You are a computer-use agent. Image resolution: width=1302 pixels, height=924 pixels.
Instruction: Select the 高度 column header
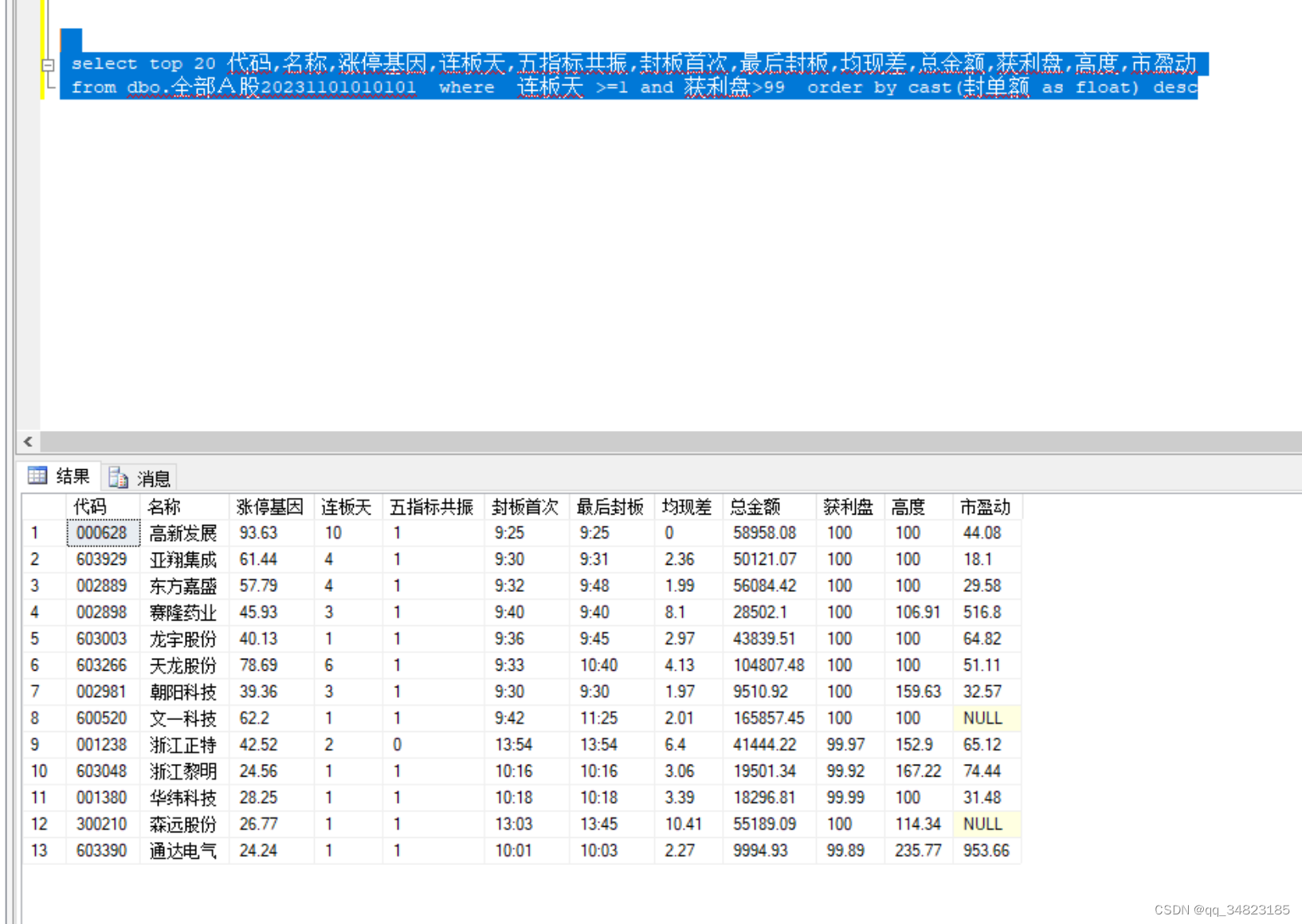[919, 507]
